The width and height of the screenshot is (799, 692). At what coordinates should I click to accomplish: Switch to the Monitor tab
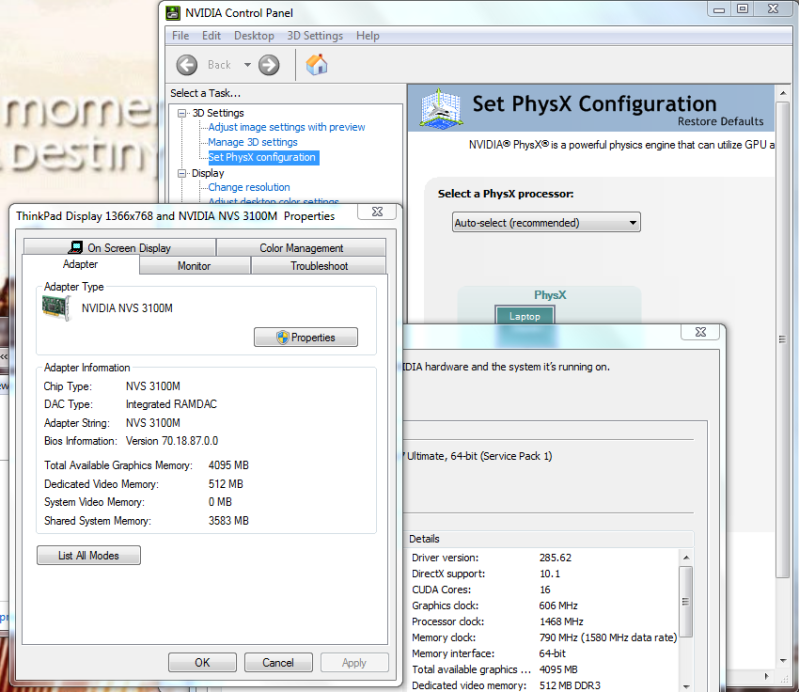click(194, 266)
